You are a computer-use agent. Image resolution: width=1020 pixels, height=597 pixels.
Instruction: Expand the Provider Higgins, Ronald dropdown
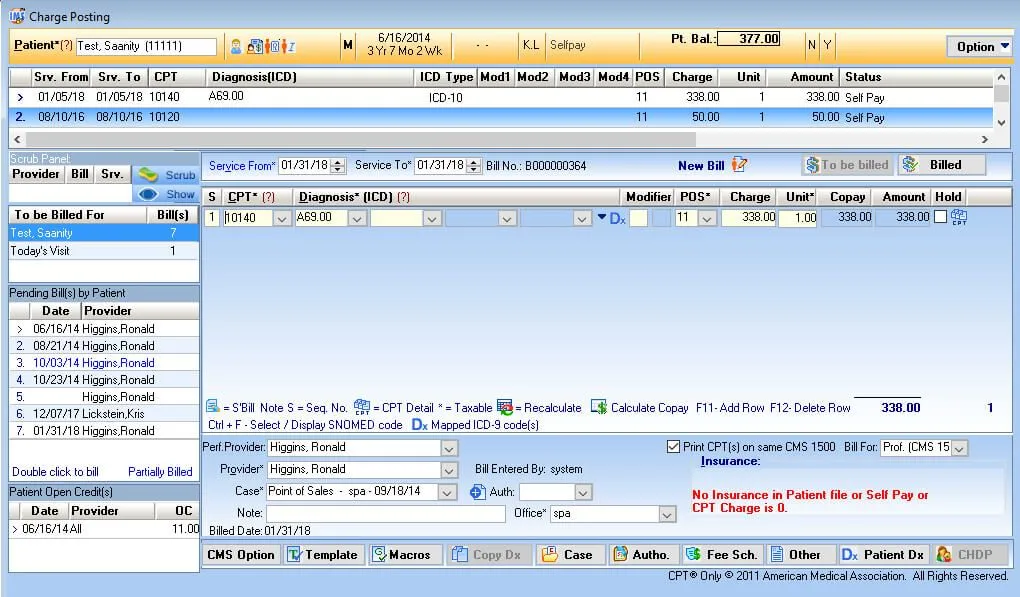pyautogui.click(x=449, y=470)
